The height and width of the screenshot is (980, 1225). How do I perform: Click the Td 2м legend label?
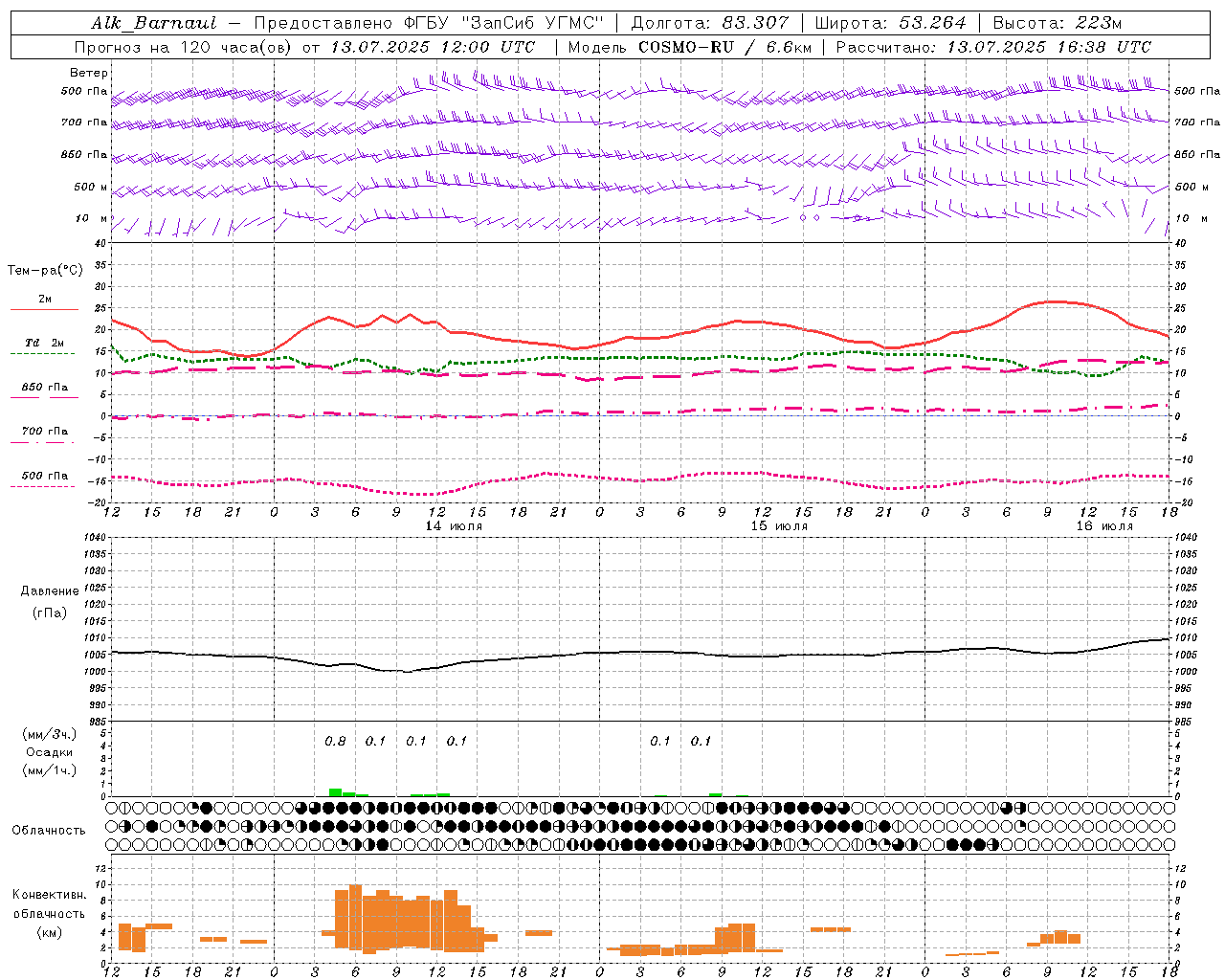[44, 343]
